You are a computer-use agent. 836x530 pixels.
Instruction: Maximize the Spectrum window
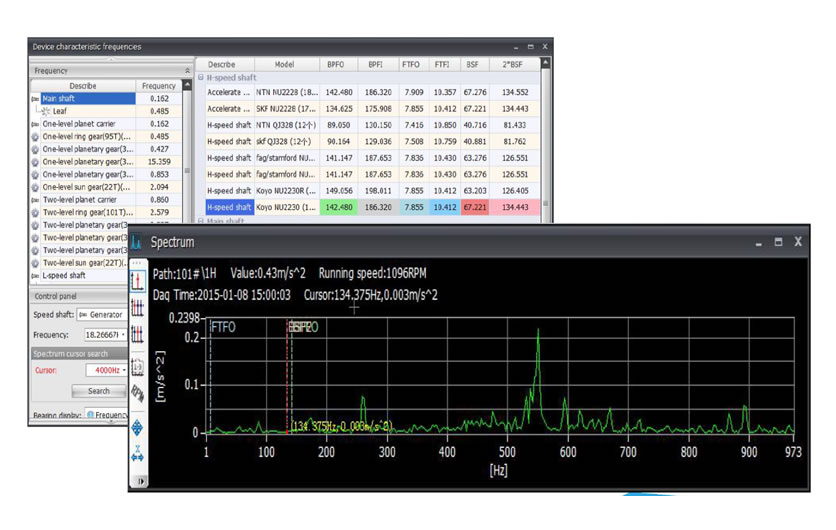click(x=778, y=242)
